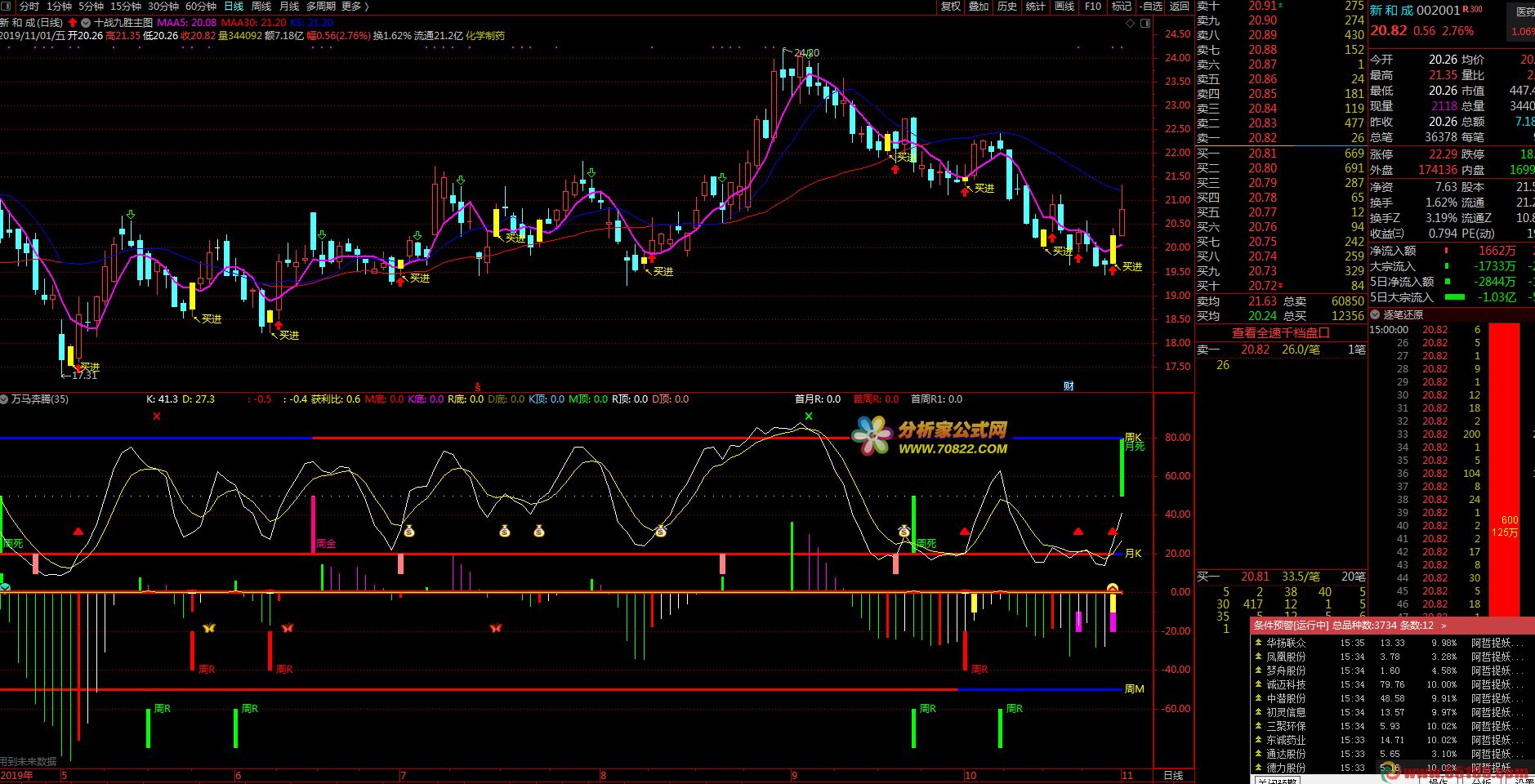Select the 凤凰股份 alert row

click(1392, 657)
